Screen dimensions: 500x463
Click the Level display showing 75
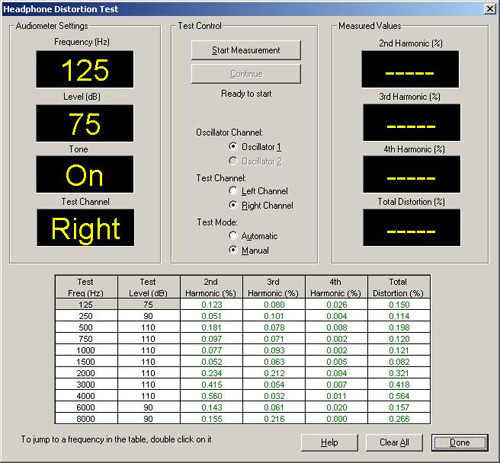click(x=85, y=123)
